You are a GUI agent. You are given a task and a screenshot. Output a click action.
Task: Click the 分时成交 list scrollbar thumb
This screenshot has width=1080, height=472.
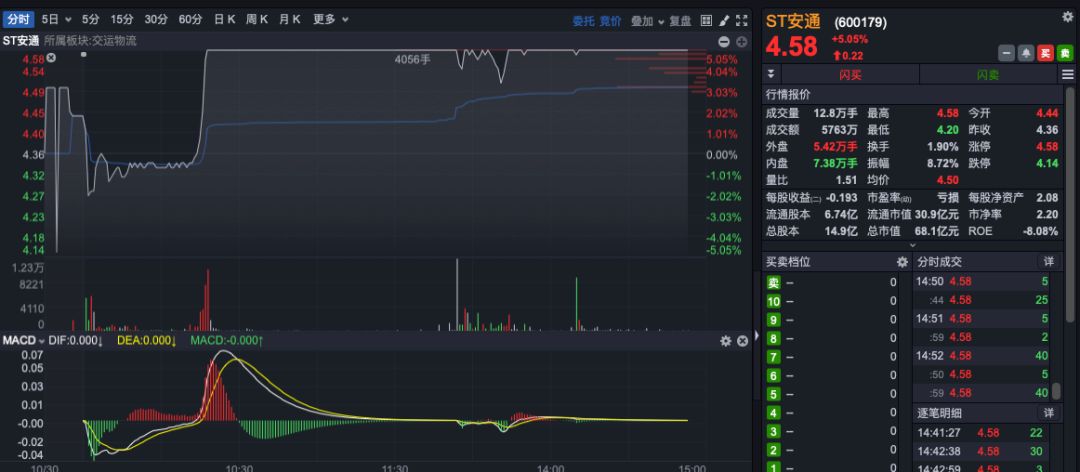pos(1056,389)
